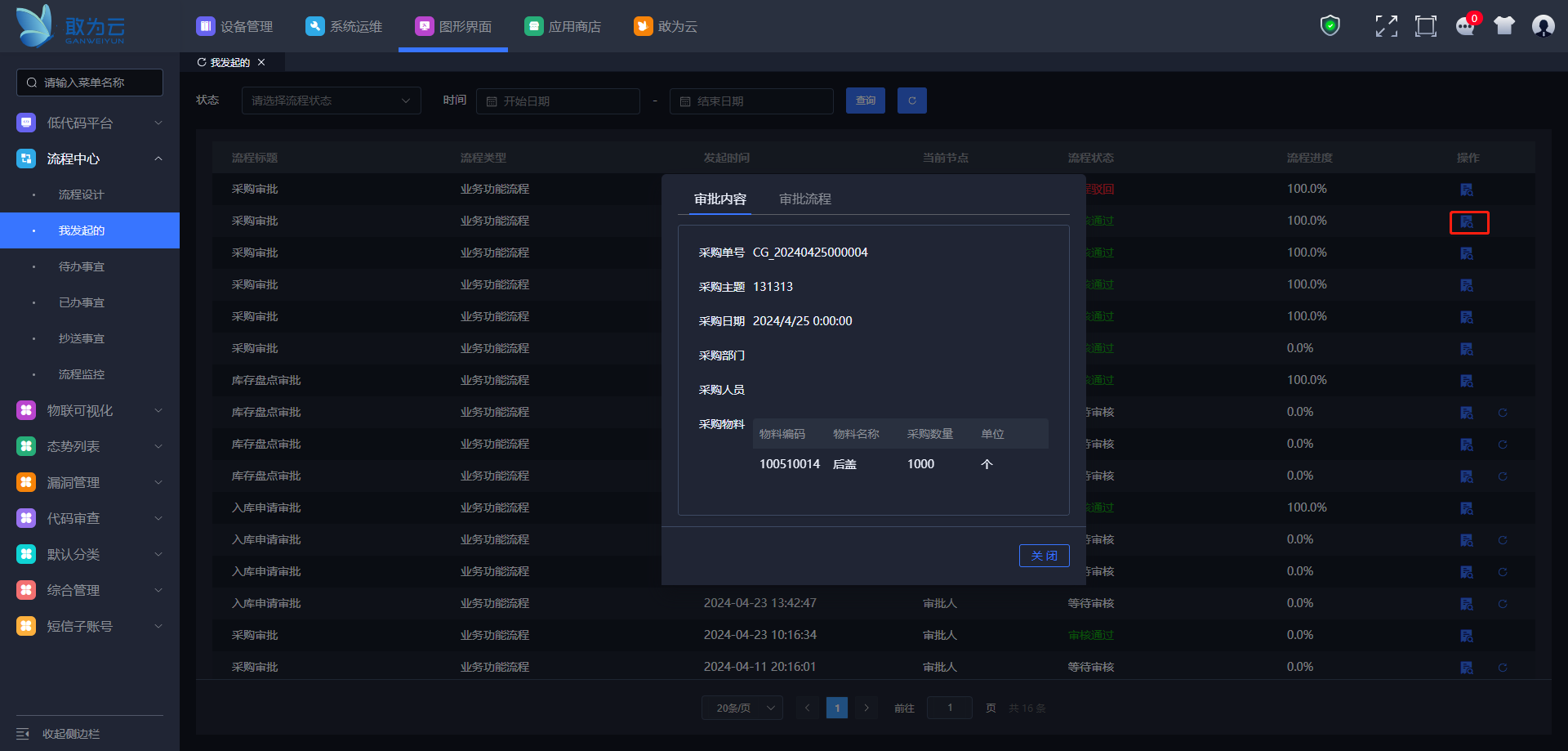Open the user profile avatar
Image resolution: width=1568 pixels, height=751 pixels.
1543,26
